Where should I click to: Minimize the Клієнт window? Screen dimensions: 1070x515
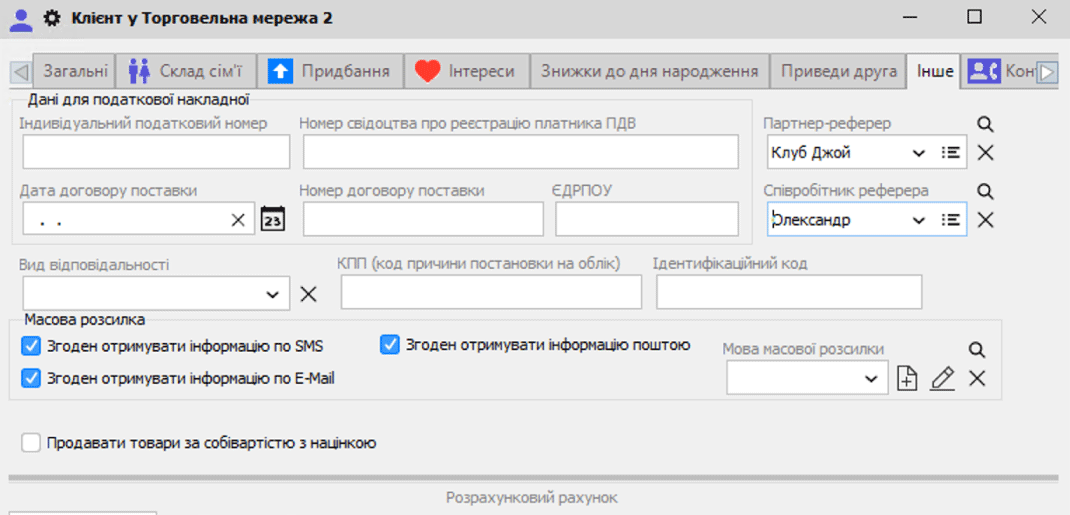[910, 18]
